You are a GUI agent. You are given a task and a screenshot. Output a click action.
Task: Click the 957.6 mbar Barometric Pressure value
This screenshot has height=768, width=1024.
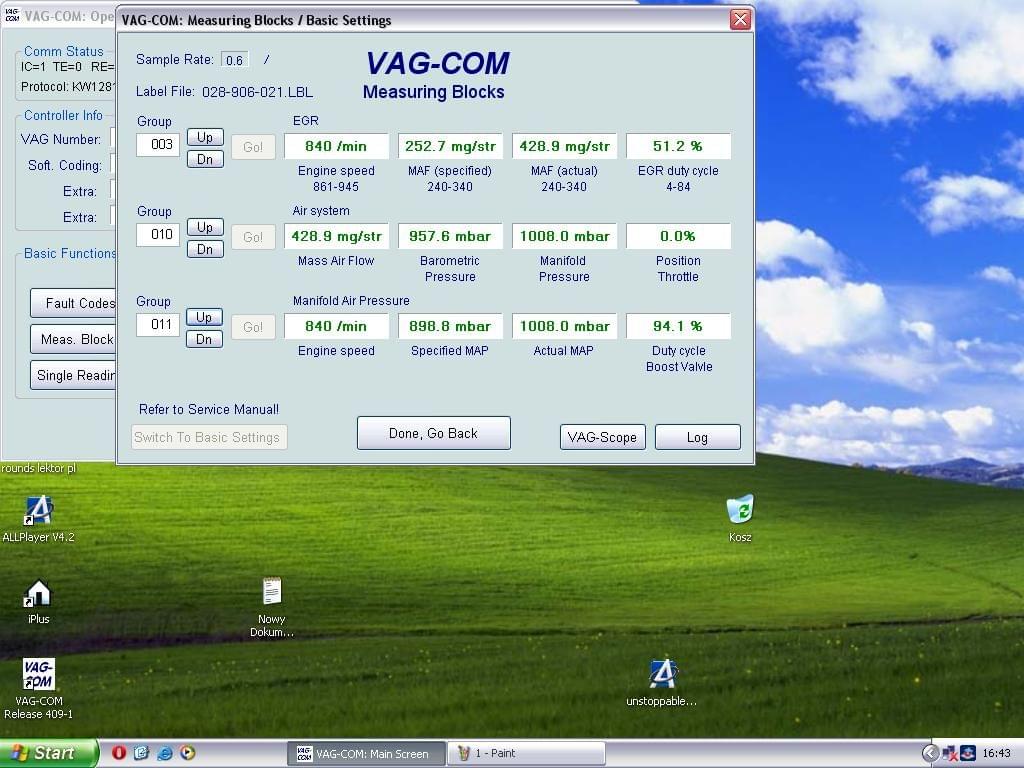(x=450, y=236)
